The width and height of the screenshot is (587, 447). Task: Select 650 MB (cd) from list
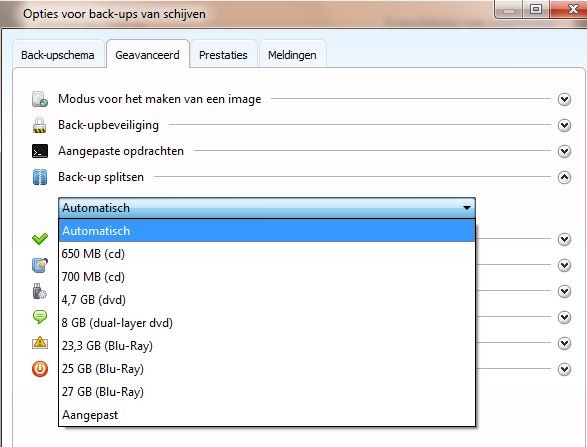pos(267,254)
